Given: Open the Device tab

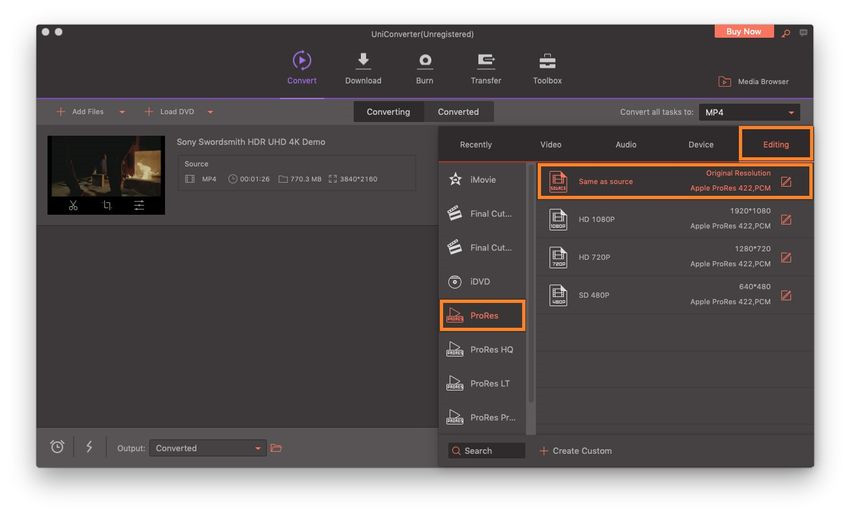Looking at the screenshot, I should (x=701, y=145).
